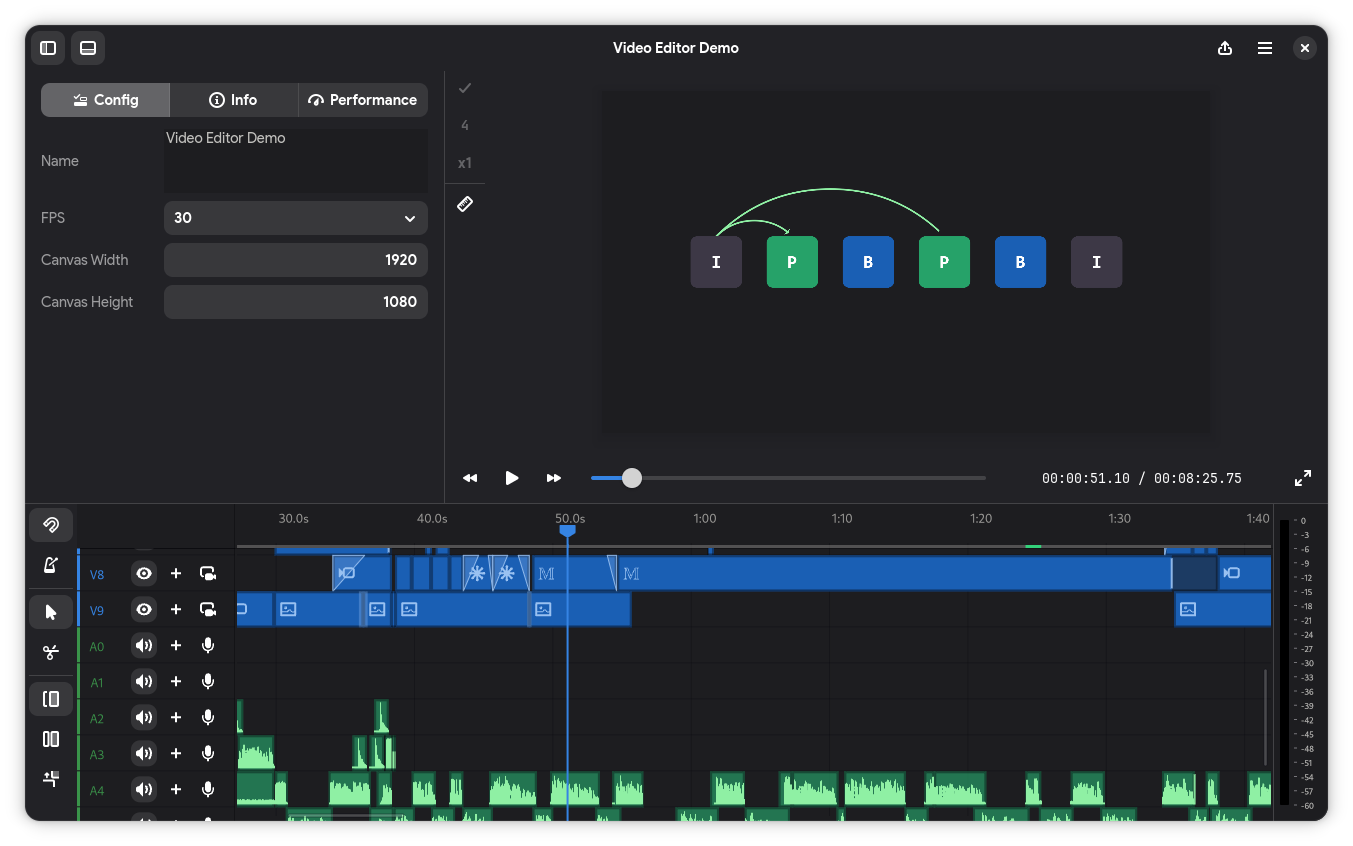Toggle the magnet snapping tool
The image size is (1353, 846).
tap(51, 524)
